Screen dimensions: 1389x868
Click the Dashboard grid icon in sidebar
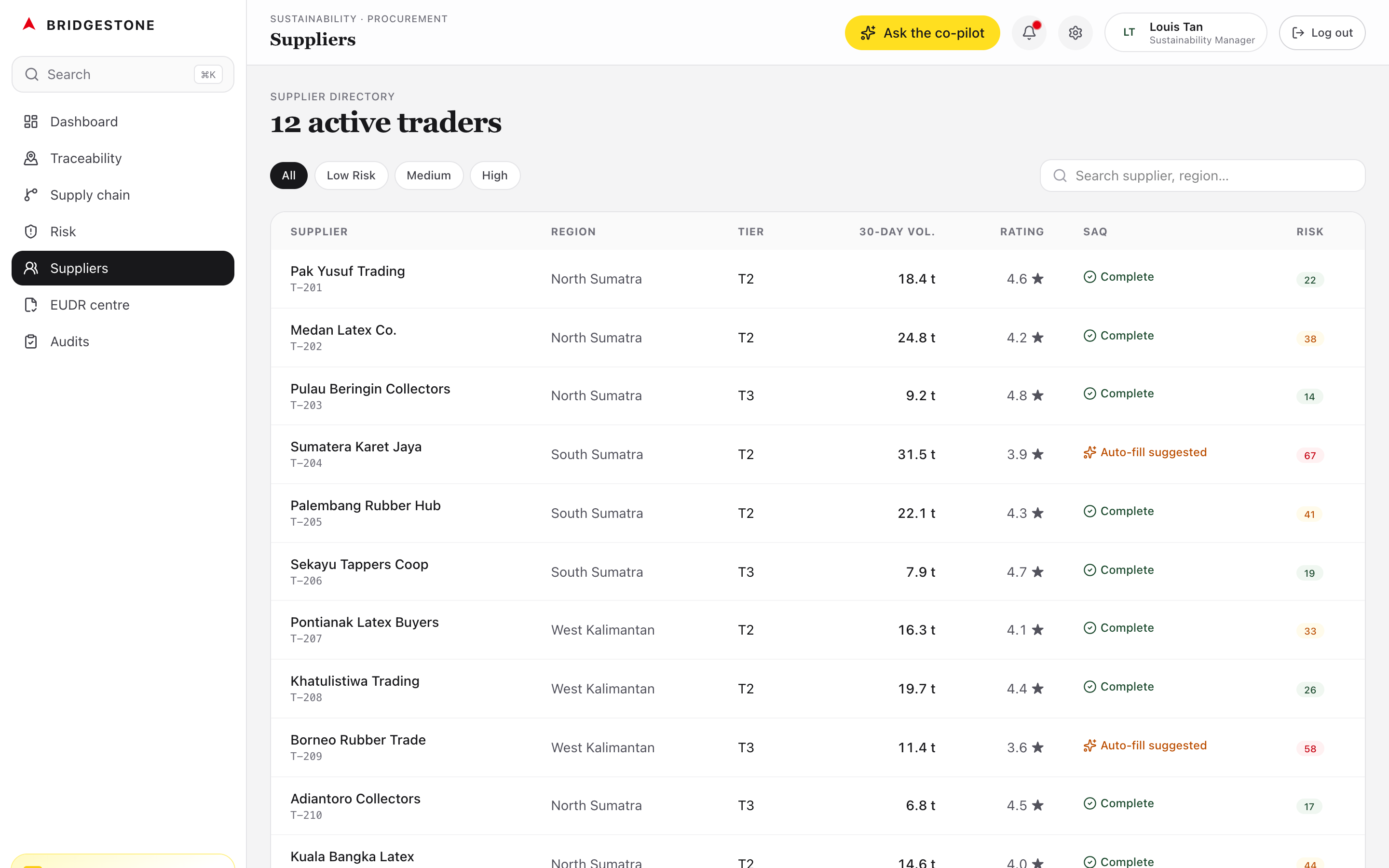[31, 122]
